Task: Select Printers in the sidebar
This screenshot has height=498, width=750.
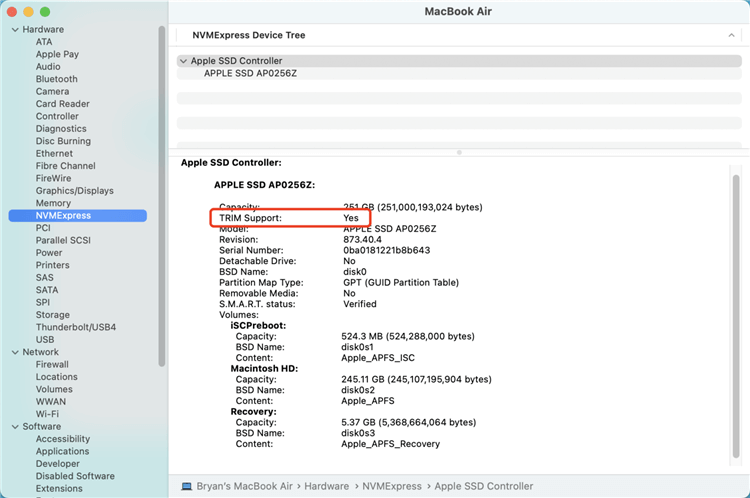Action: (53, 266)
